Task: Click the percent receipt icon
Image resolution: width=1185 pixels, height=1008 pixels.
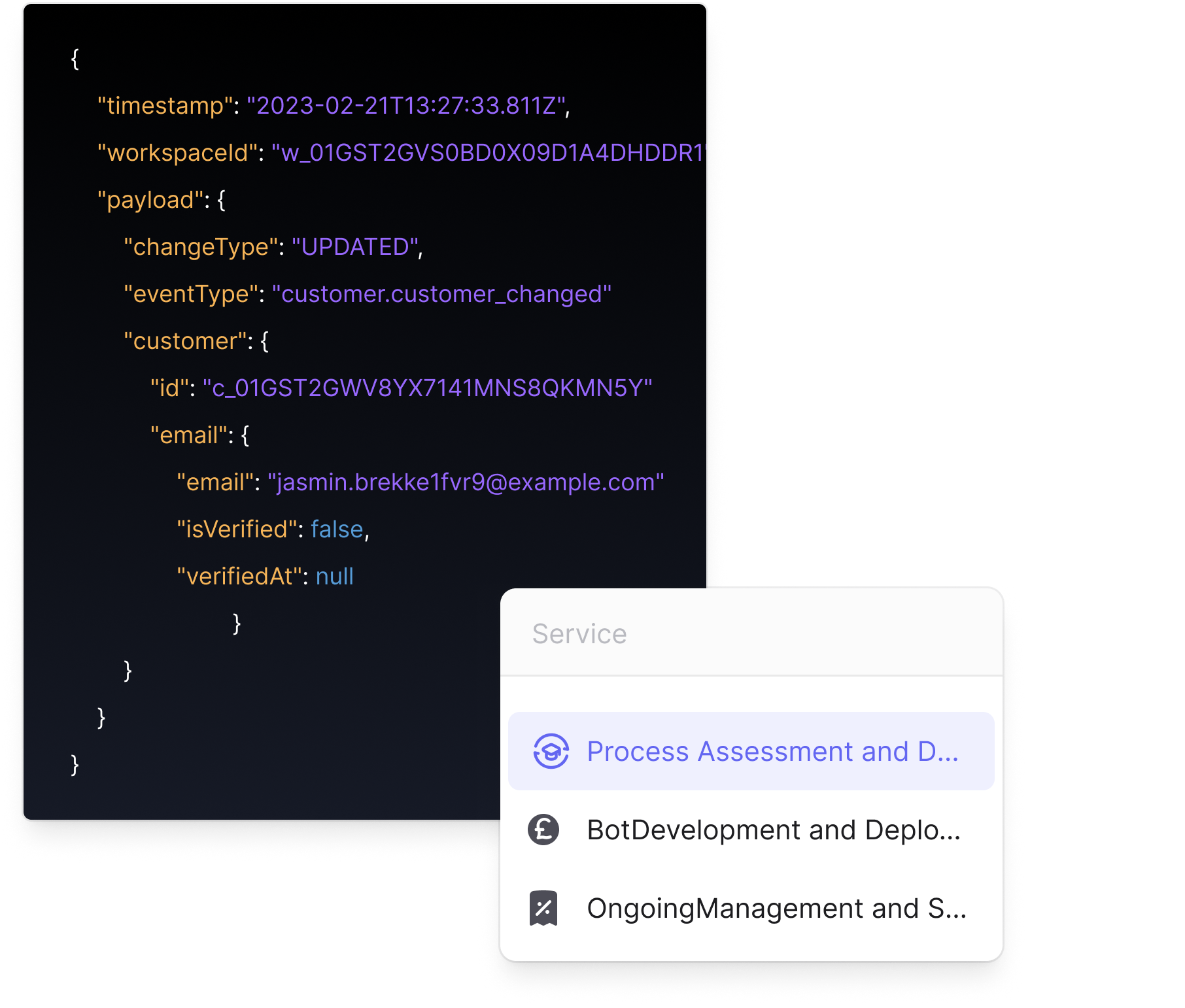Action: pos(543,908)
